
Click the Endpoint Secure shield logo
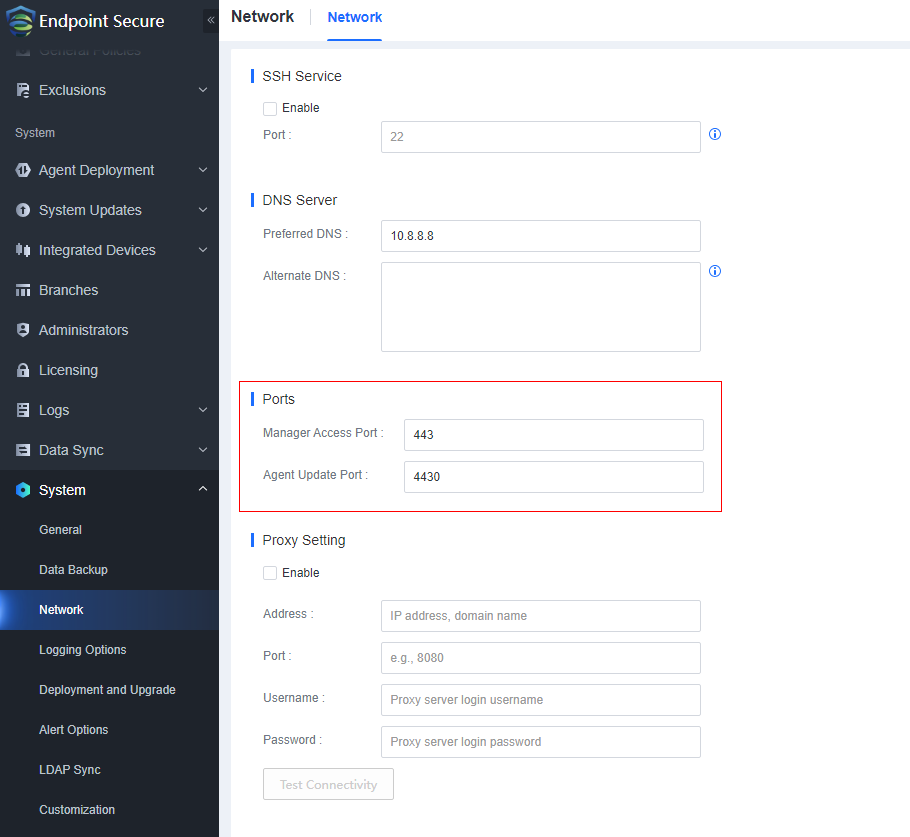[x=20, y=21]
